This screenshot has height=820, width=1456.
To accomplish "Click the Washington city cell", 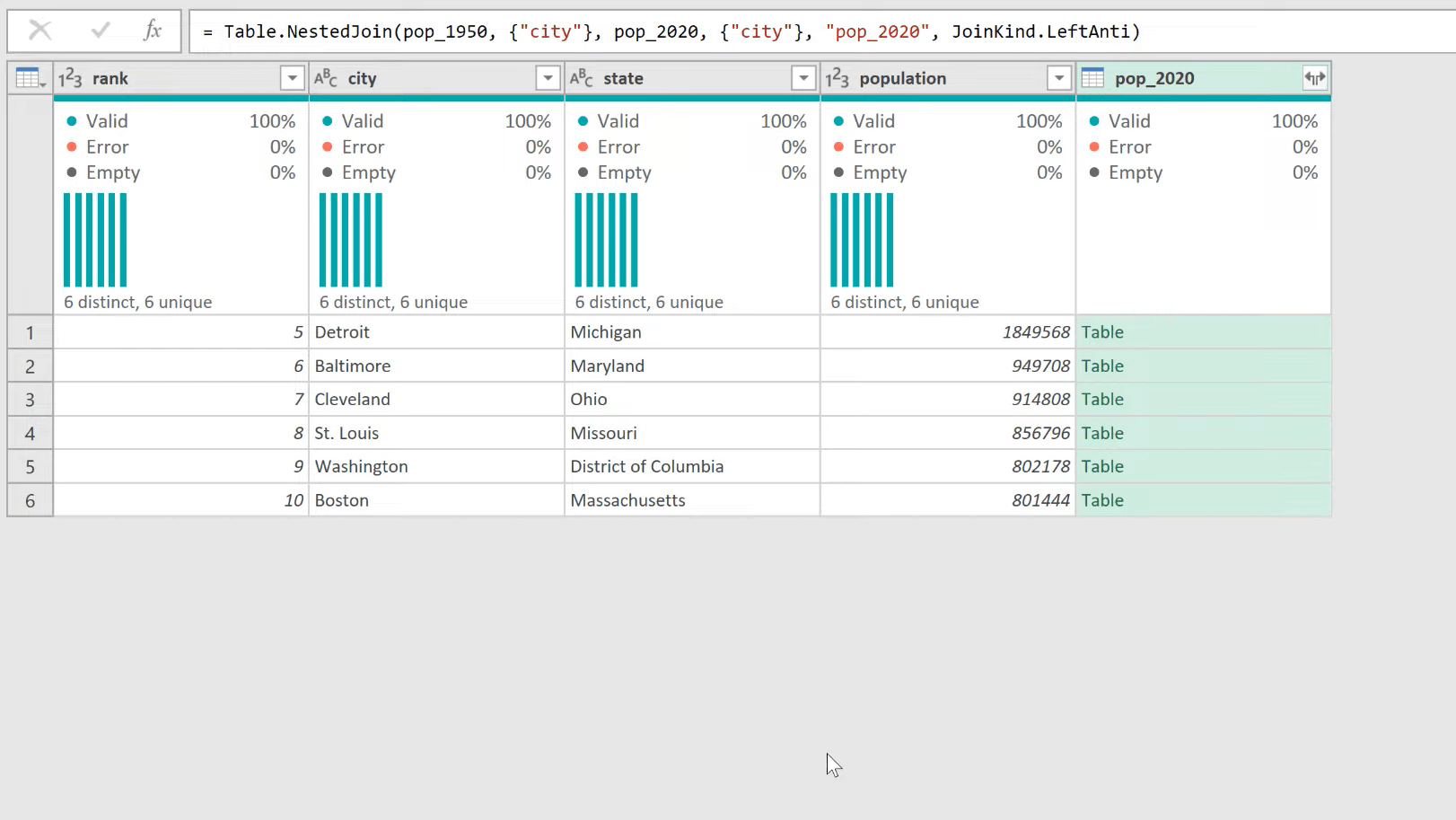I will (x=436, y=466).
